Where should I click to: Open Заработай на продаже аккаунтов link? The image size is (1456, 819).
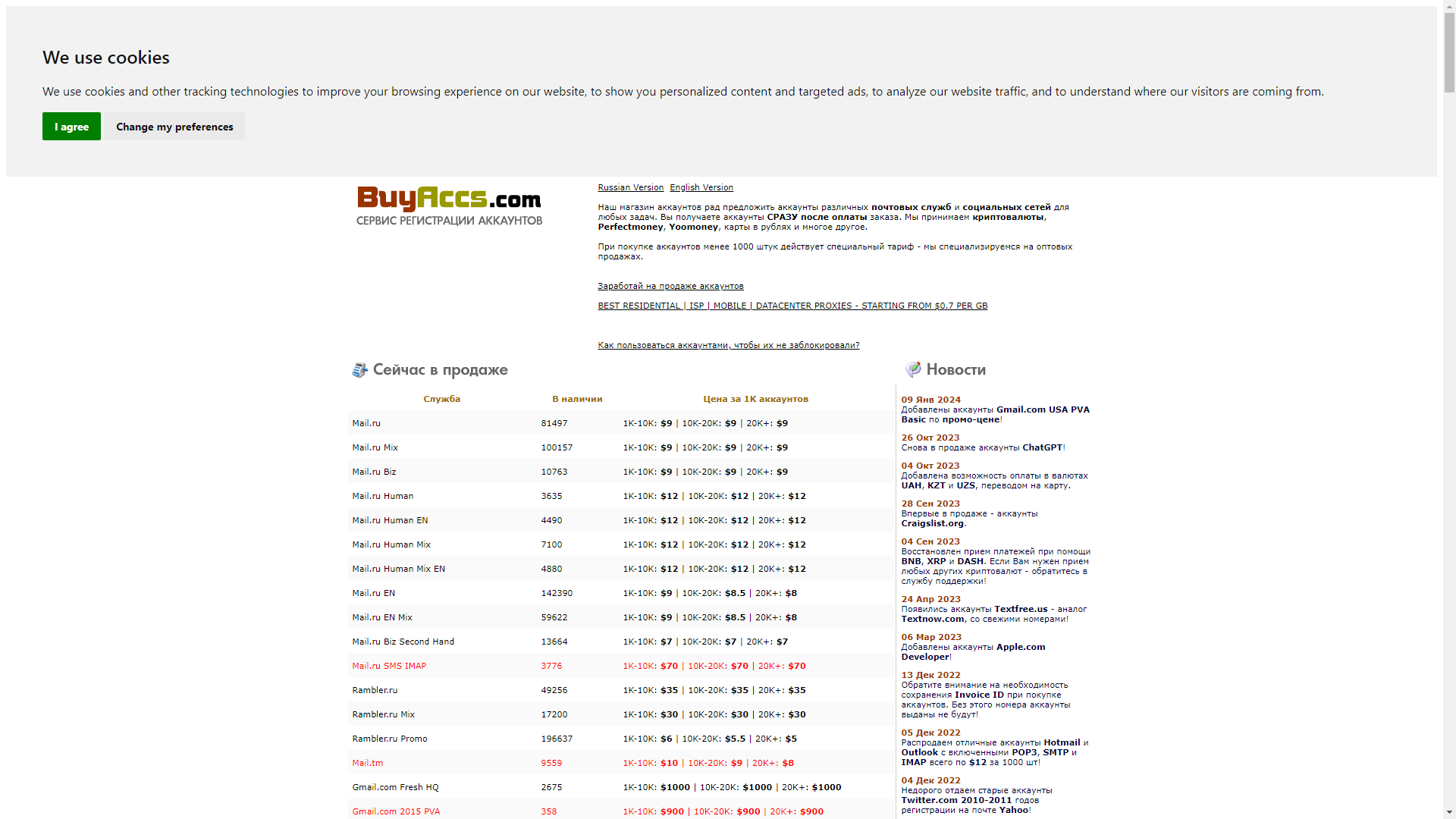coord(670,286)
